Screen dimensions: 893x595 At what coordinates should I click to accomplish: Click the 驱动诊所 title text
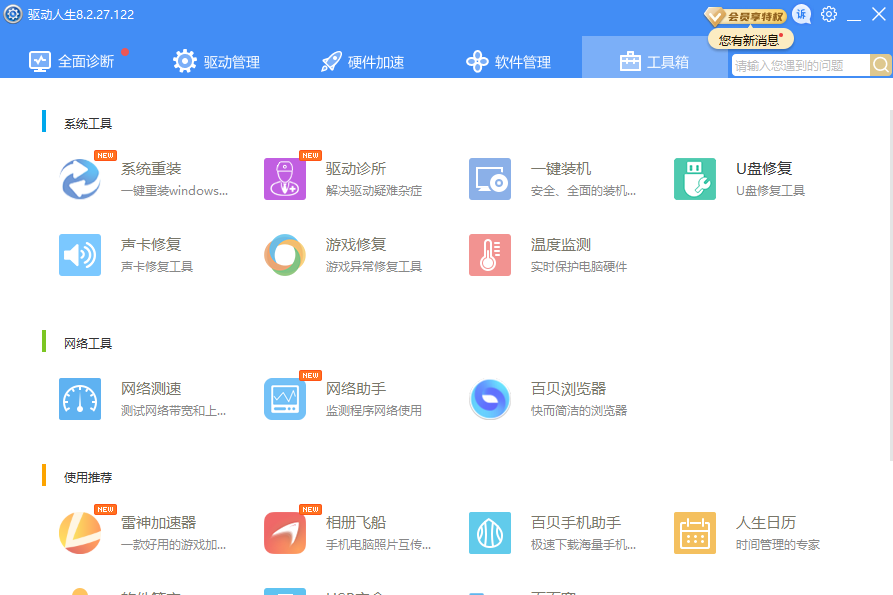coord(356,169)
